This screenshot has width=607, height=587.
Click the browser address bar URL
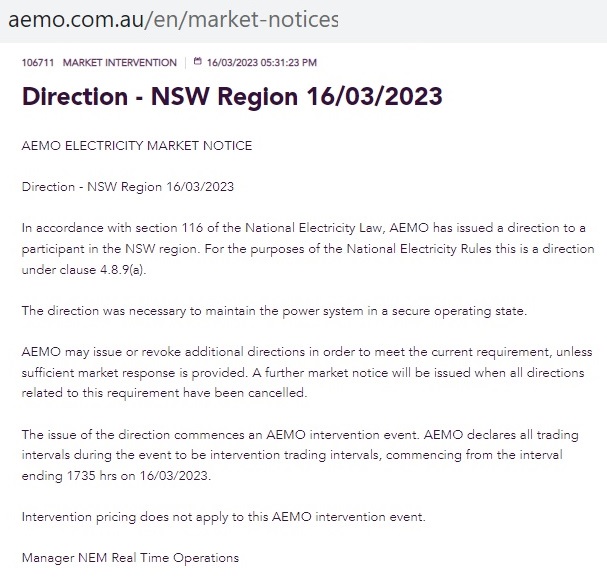pyautogui.click(x=173, y=19)
